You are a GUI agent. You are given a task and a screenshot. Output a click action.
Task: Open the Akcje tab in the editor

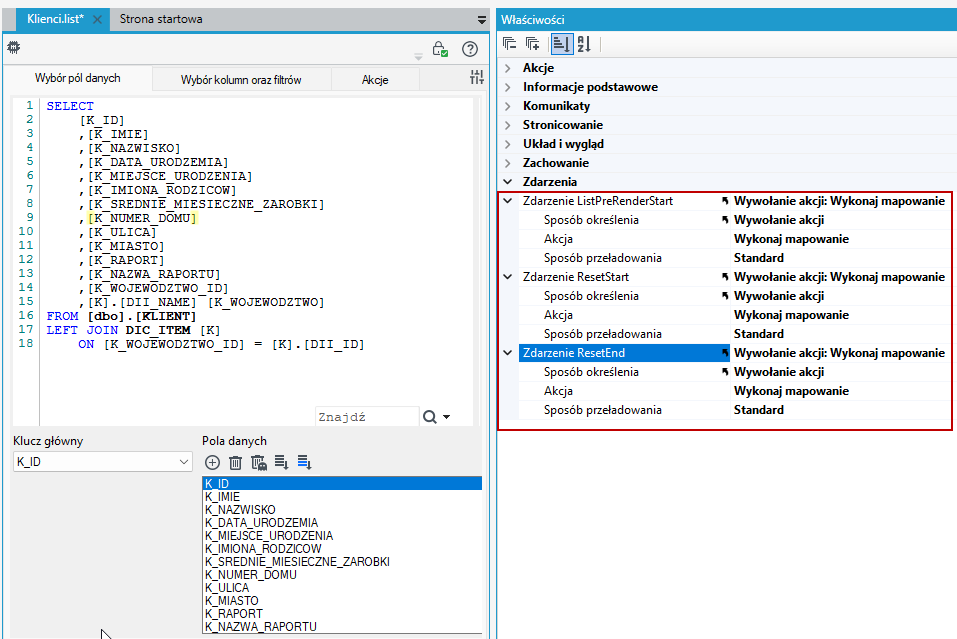[x=375, y=80]
